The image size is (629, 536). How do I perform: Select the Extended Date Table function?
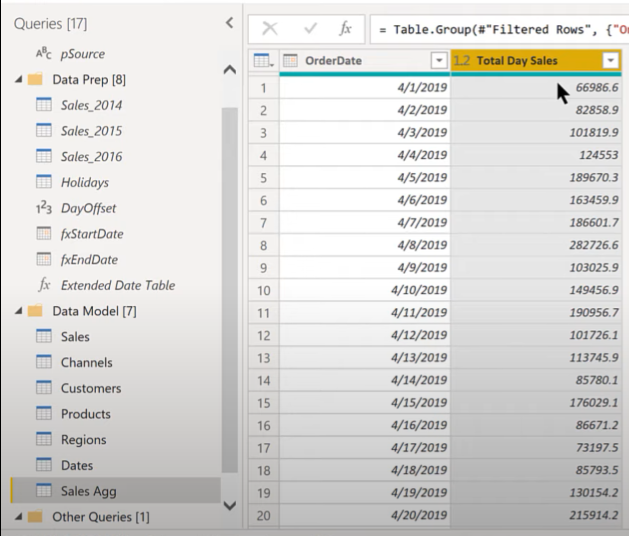coord(118,285)
